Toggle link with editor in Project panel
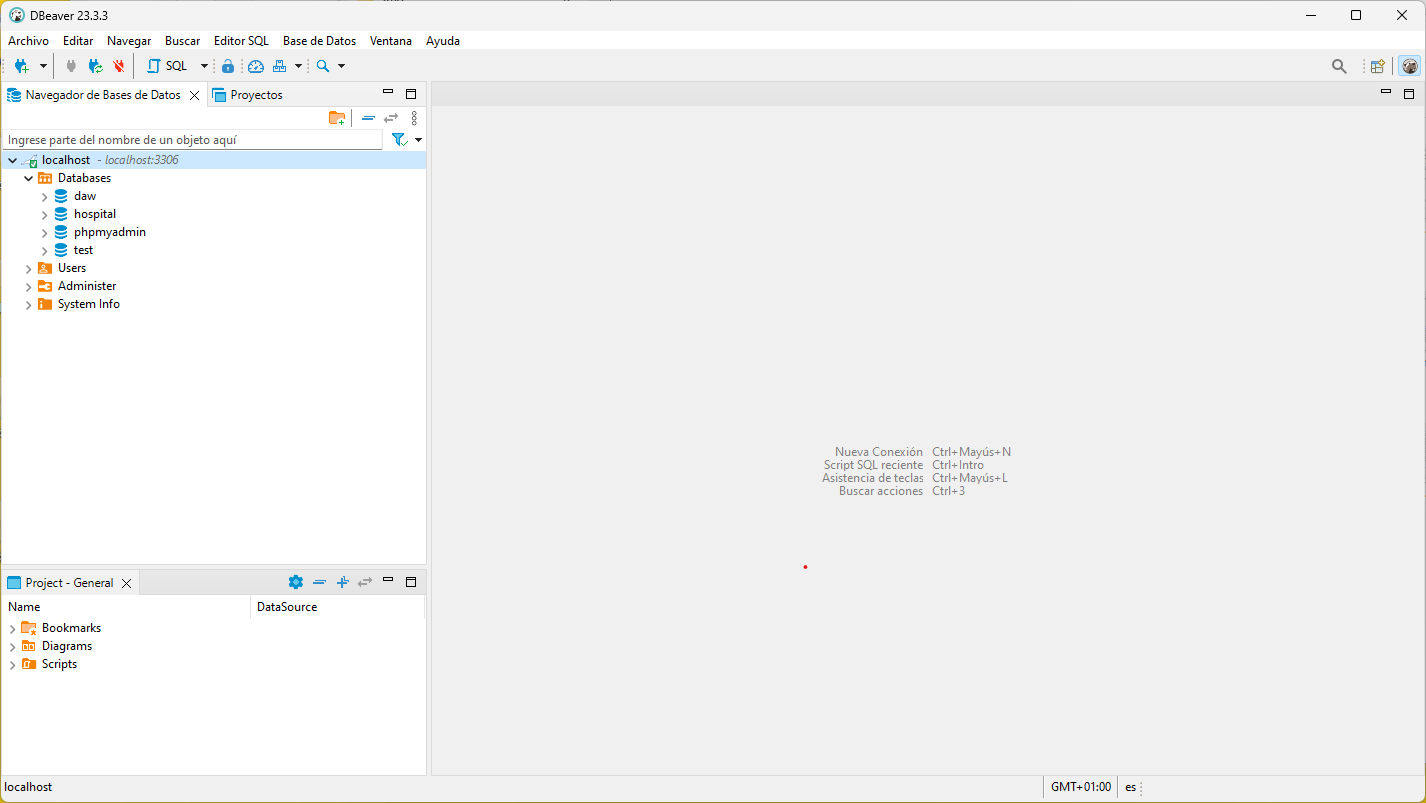This screenshot has width=1426, height=803. (365, 582)
